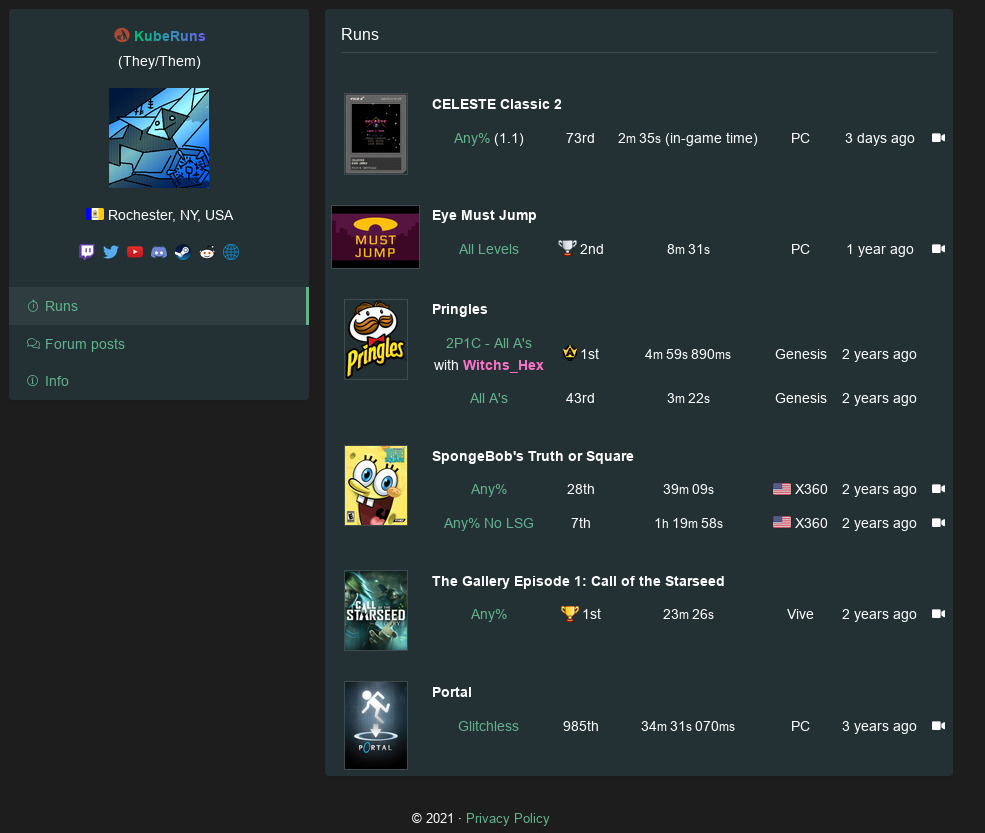Click the '2m 35s (in-game time)' run time
Screen dimensions: 985x833
(x=688, y=138)
